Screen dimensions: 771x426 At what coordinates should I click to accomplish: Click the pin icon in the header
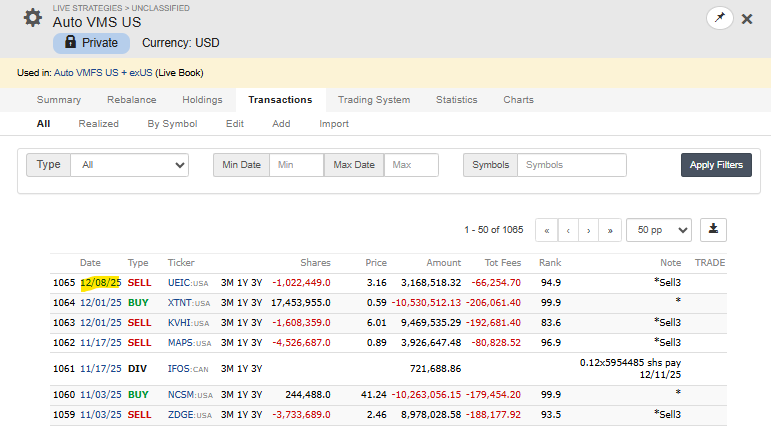[718, 18]
